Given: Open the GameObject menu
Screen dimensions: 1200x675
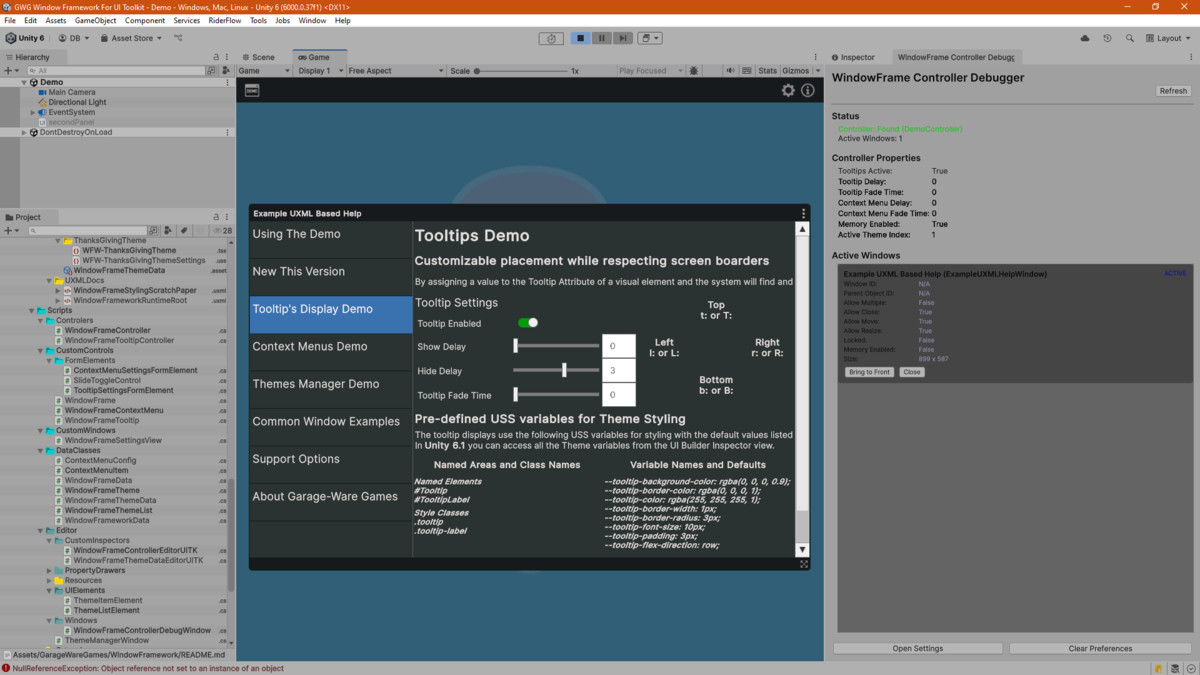Looking at the screenshot, I should coord(95,20).
